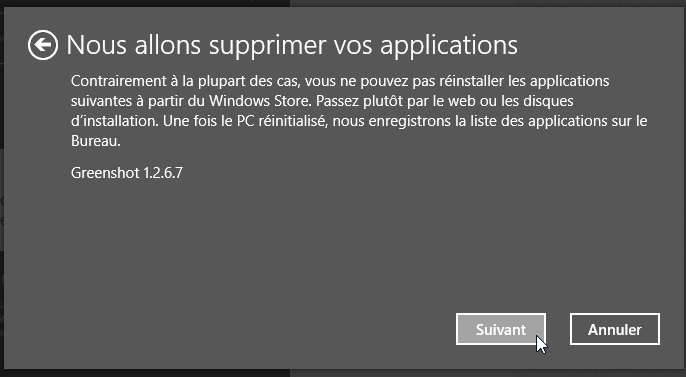686x377 pixels.
Task: Cancel the reset with the Annuler button
Action: [615, 329]
